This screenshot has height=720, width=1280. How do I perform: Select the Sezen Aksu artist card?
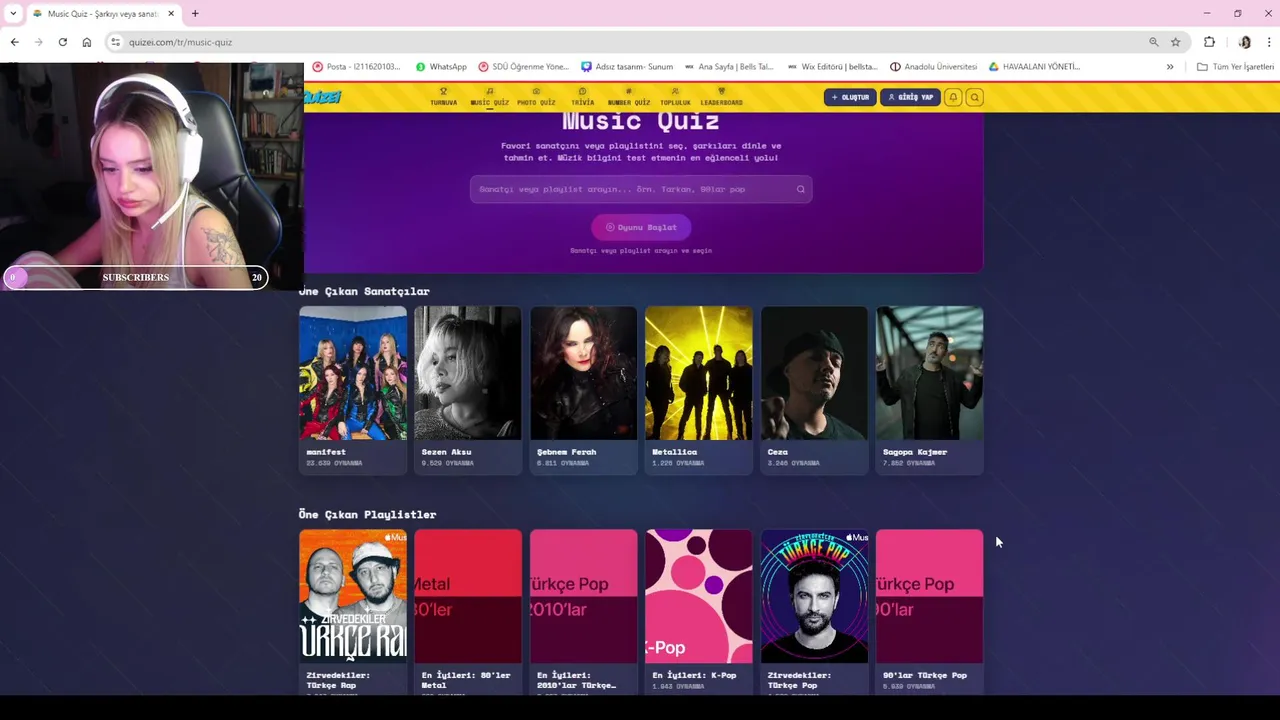[x=468, y=390]
